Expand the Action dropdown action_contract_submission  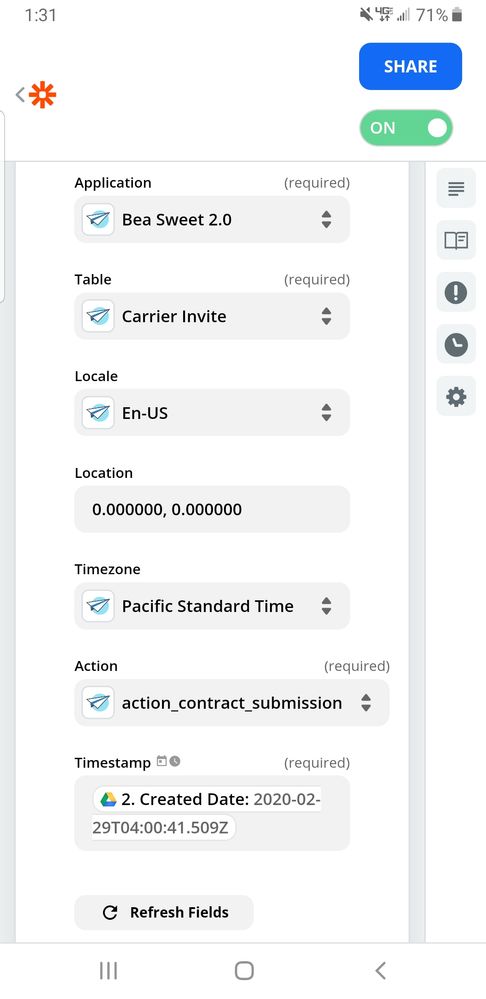coord(232,703)
